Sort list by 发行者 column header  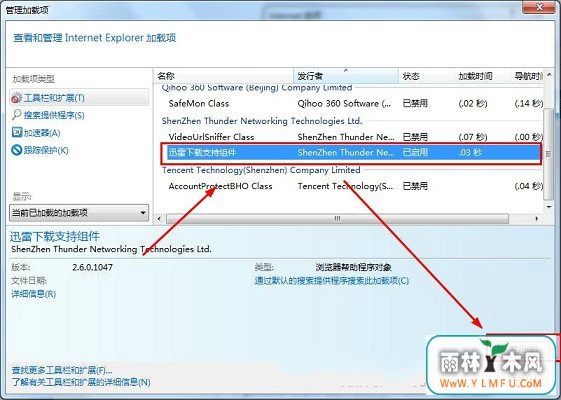[x=346, y=76]
